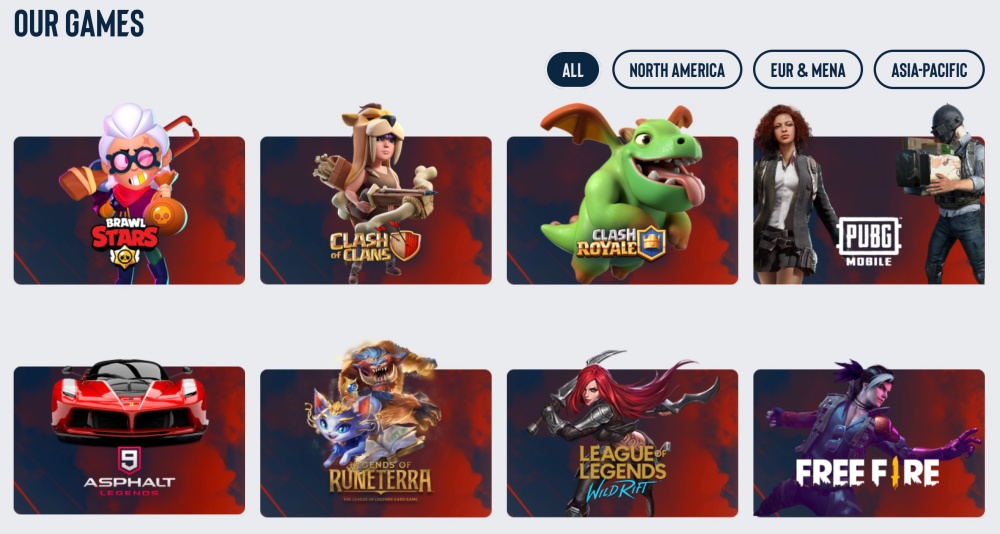Open the PUBG Mobile game card
Screen dimensions: 1000x534
click(x=869, y=210)
